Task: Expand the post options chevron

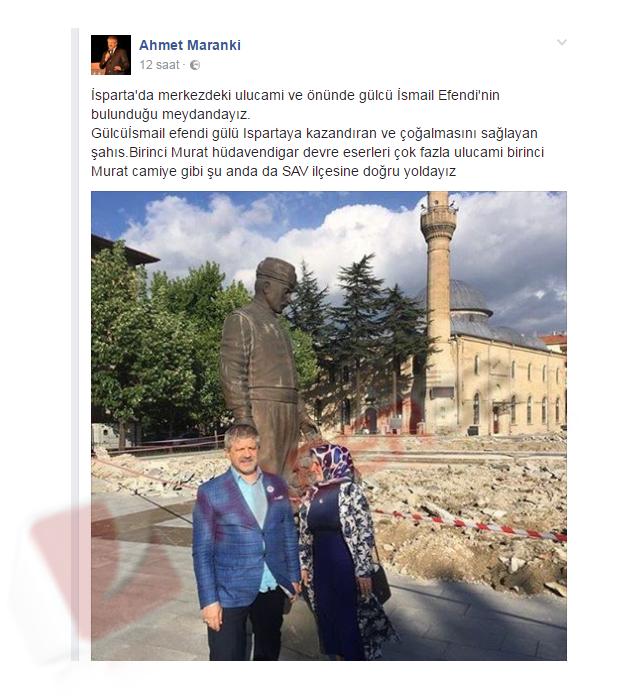Action: tap(562, 42)
